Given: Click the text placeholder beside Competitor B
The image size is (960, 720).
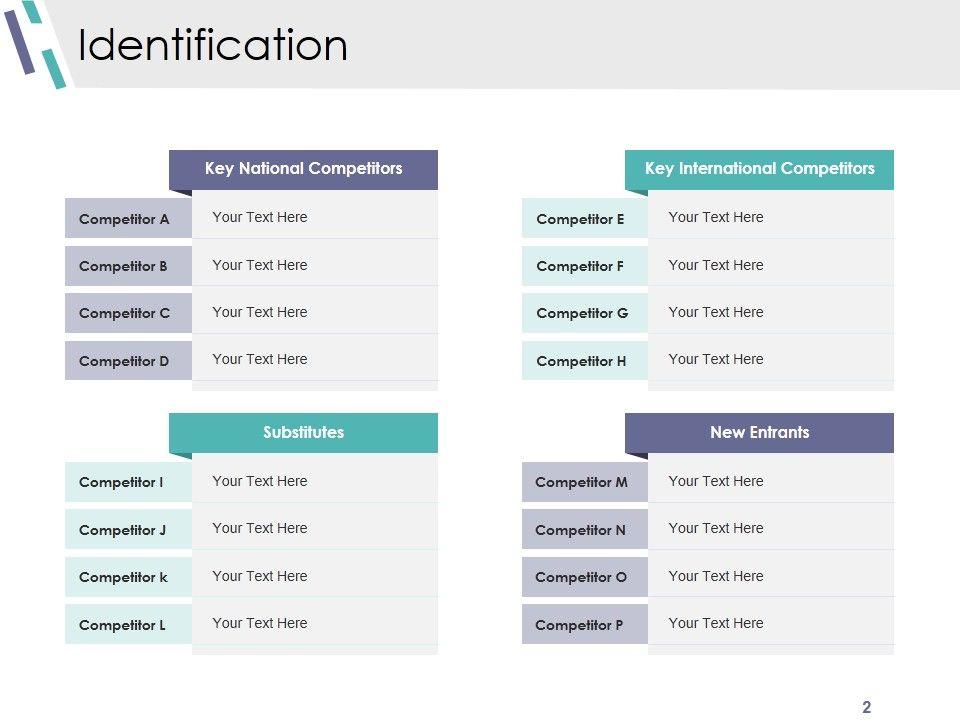Looking at the screenshot, I should [260, 265].
